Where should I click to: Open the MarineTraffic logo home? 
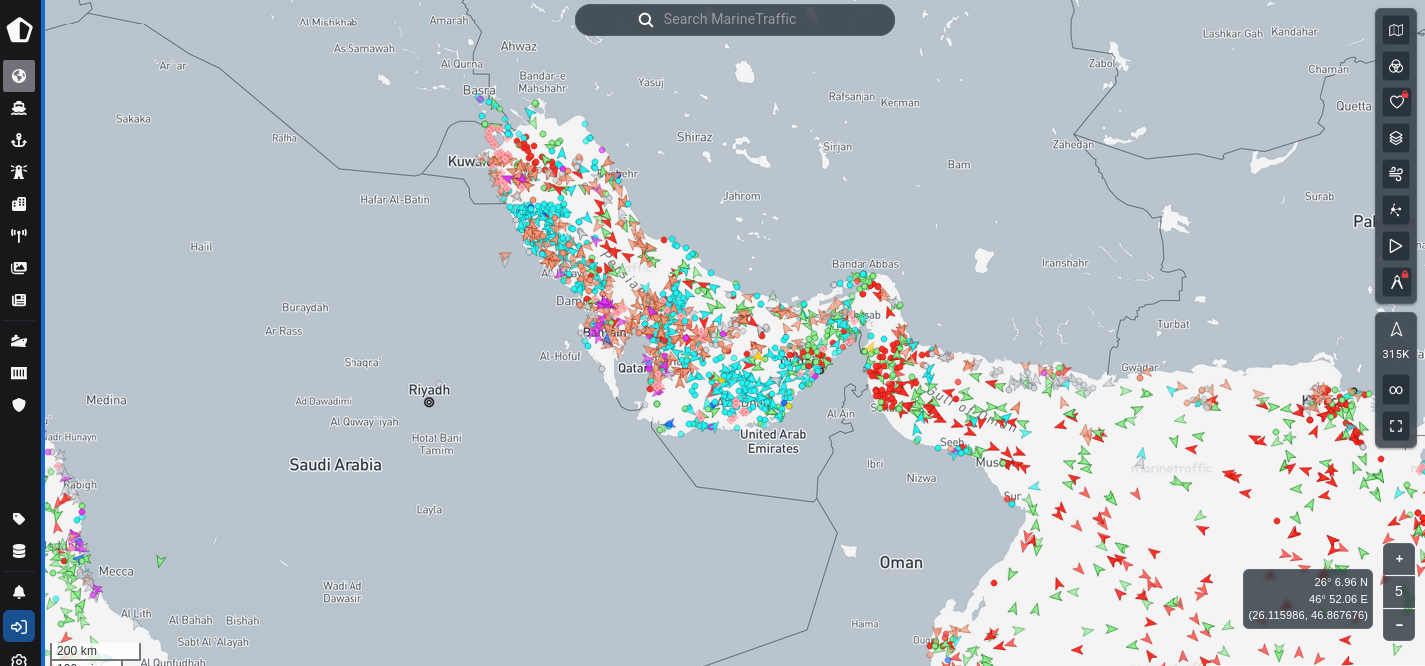click(x=19, y=29)
